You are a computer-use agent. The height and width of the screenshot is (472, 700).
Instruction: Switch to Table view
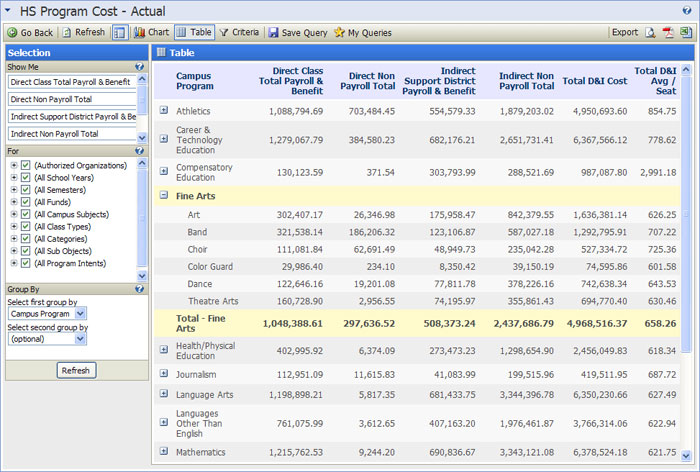coord(194,33)
